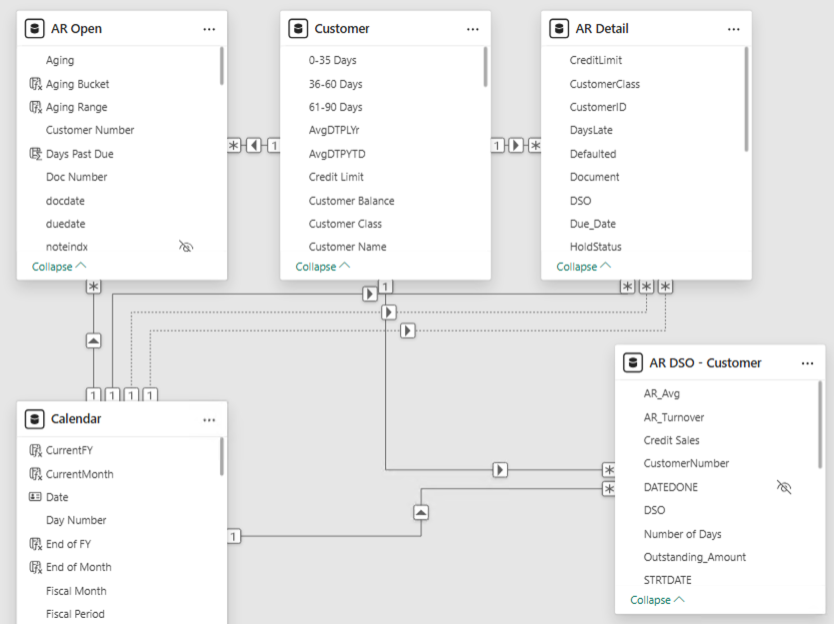834x624 pixels.
Task: Click filter direction arrow between Customer and AR Detail
Action: coord(516,146)
